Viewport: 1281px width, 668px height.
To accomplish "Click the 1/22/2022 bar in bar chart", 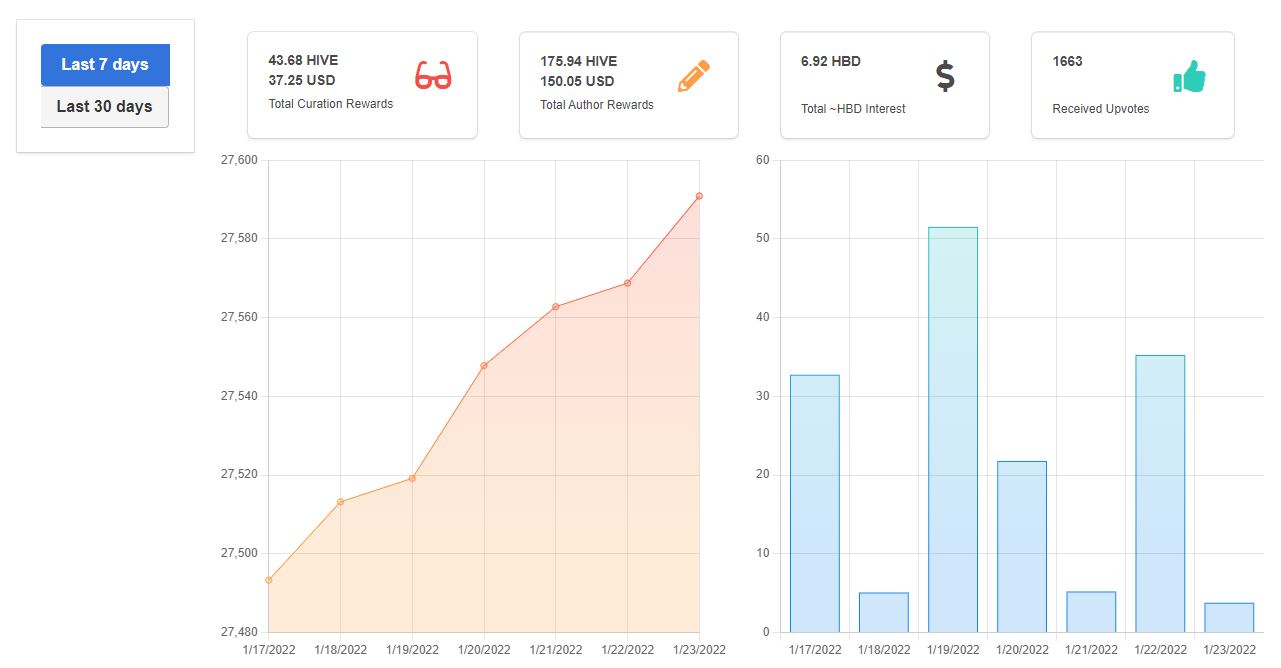I will tap(1160, 494).
